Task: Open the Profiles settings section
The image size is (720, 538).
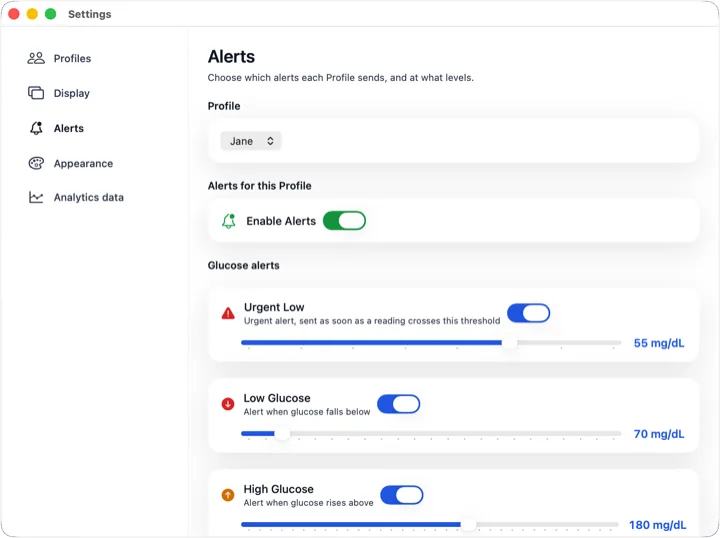Action: pos(72,58)
